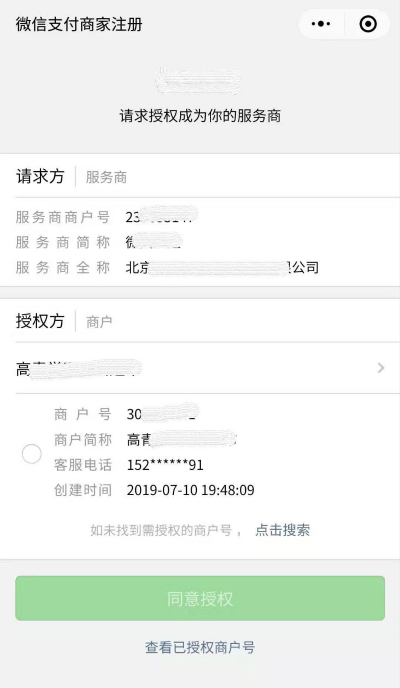400x688 pixels.
Task: Click the 授权方 section header
Action: pyautogui.click(x=40, y=321)
